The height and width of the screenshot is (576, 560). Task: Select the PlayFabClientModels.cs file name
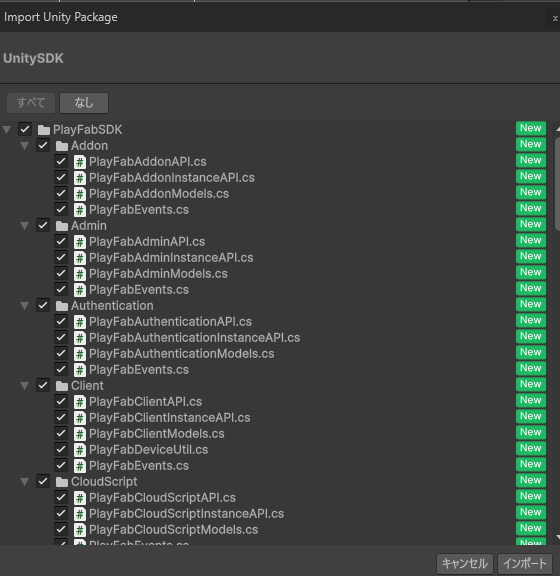pos(157,434)
